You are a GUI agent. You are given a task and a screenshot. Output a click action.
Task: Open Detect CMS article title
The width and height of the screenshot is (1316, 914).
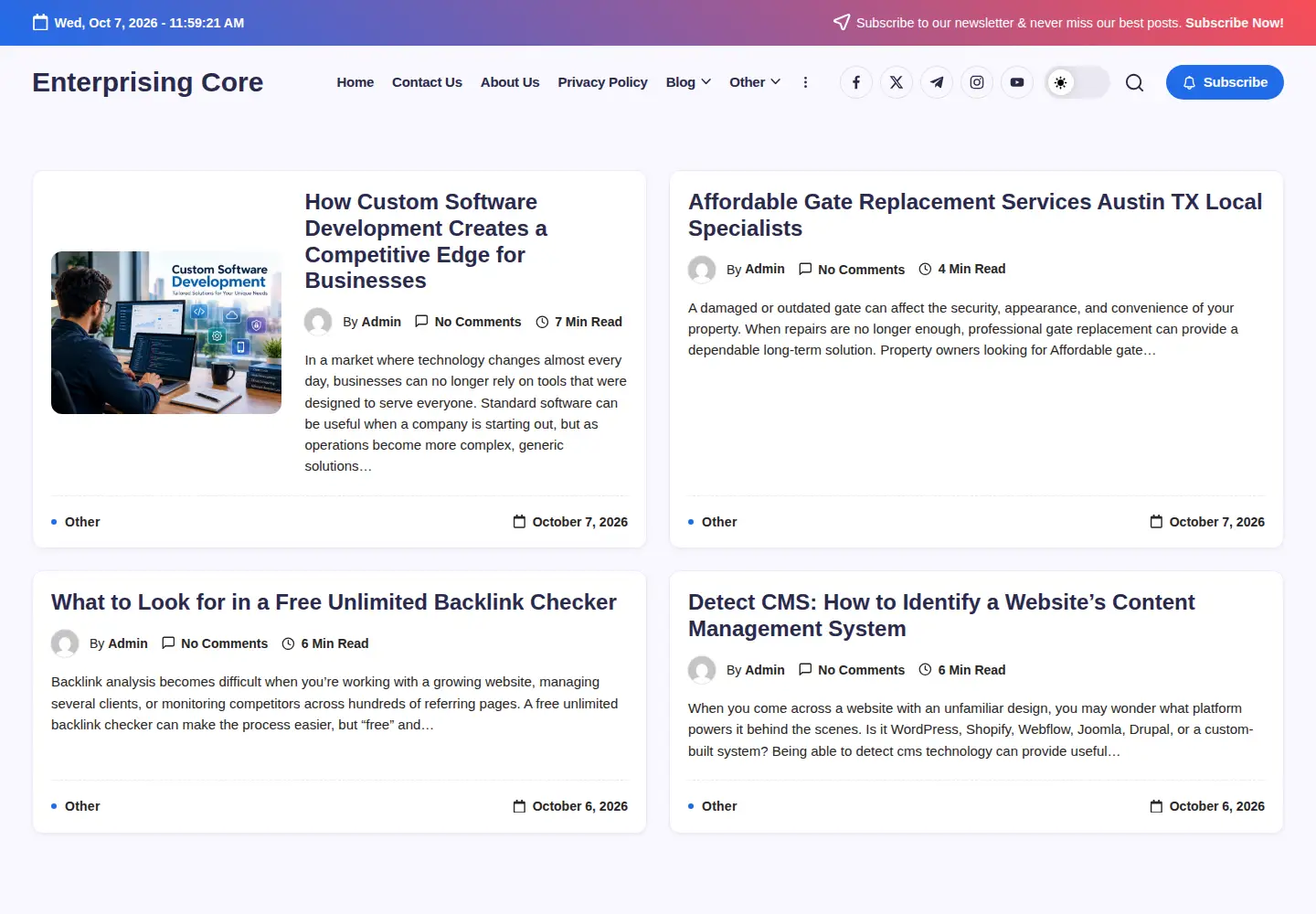(941, 615)
